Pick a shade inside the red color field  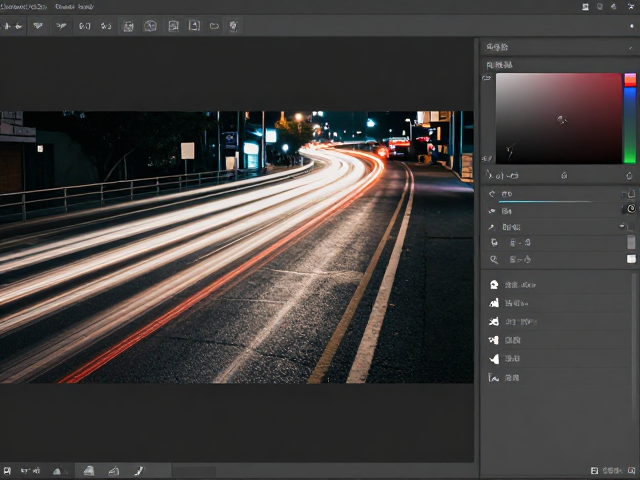pos(558,118)
